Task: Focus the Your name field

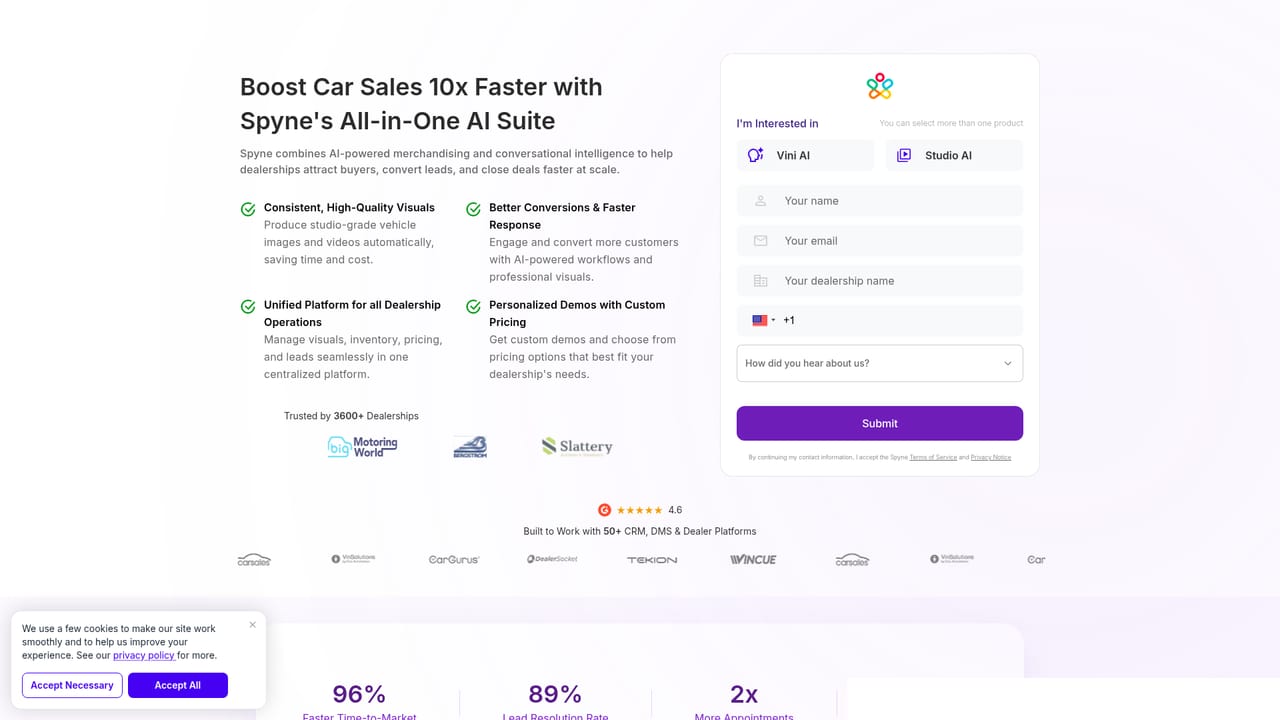Action: [x=880, y=201]
